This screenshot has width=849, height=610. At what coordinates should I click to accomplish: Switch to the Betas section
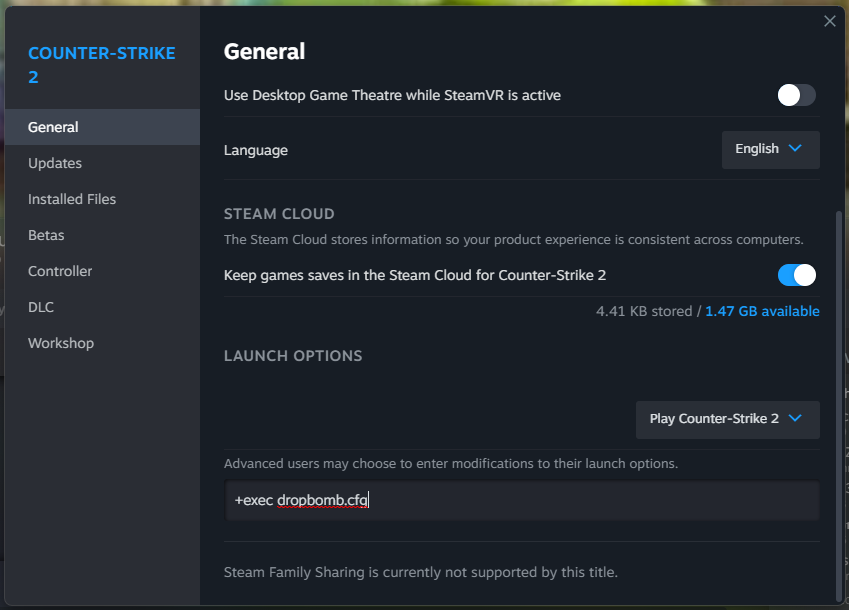(46, 235)
